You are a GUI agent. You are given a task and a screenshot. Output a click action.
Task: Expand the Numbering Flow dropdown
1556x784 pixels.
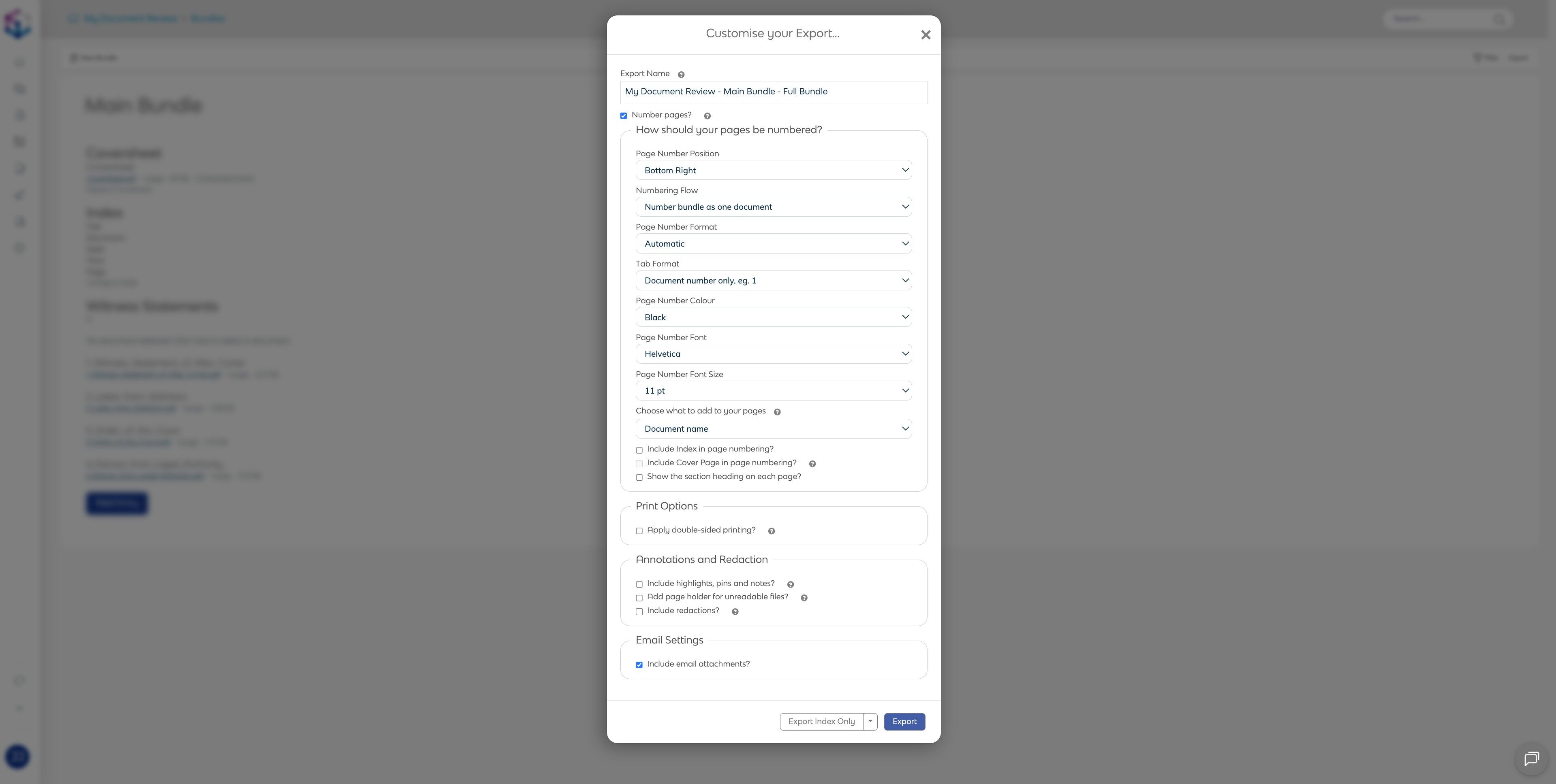pos(773,207)
